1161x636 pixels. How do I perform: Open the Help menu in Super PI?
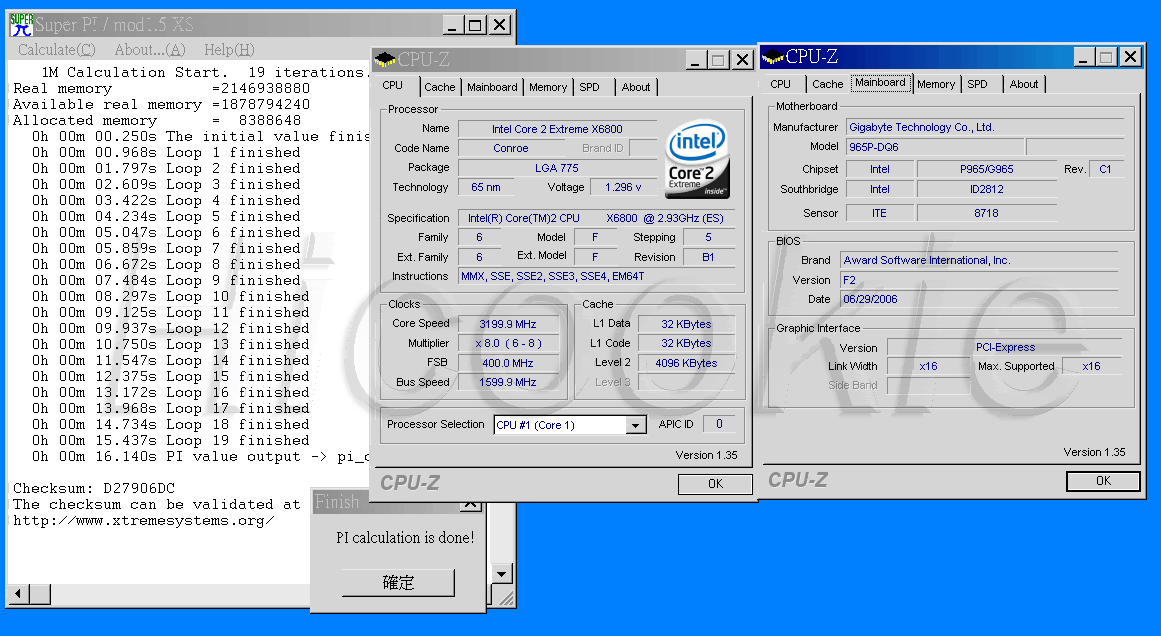(x=229, y=49)
